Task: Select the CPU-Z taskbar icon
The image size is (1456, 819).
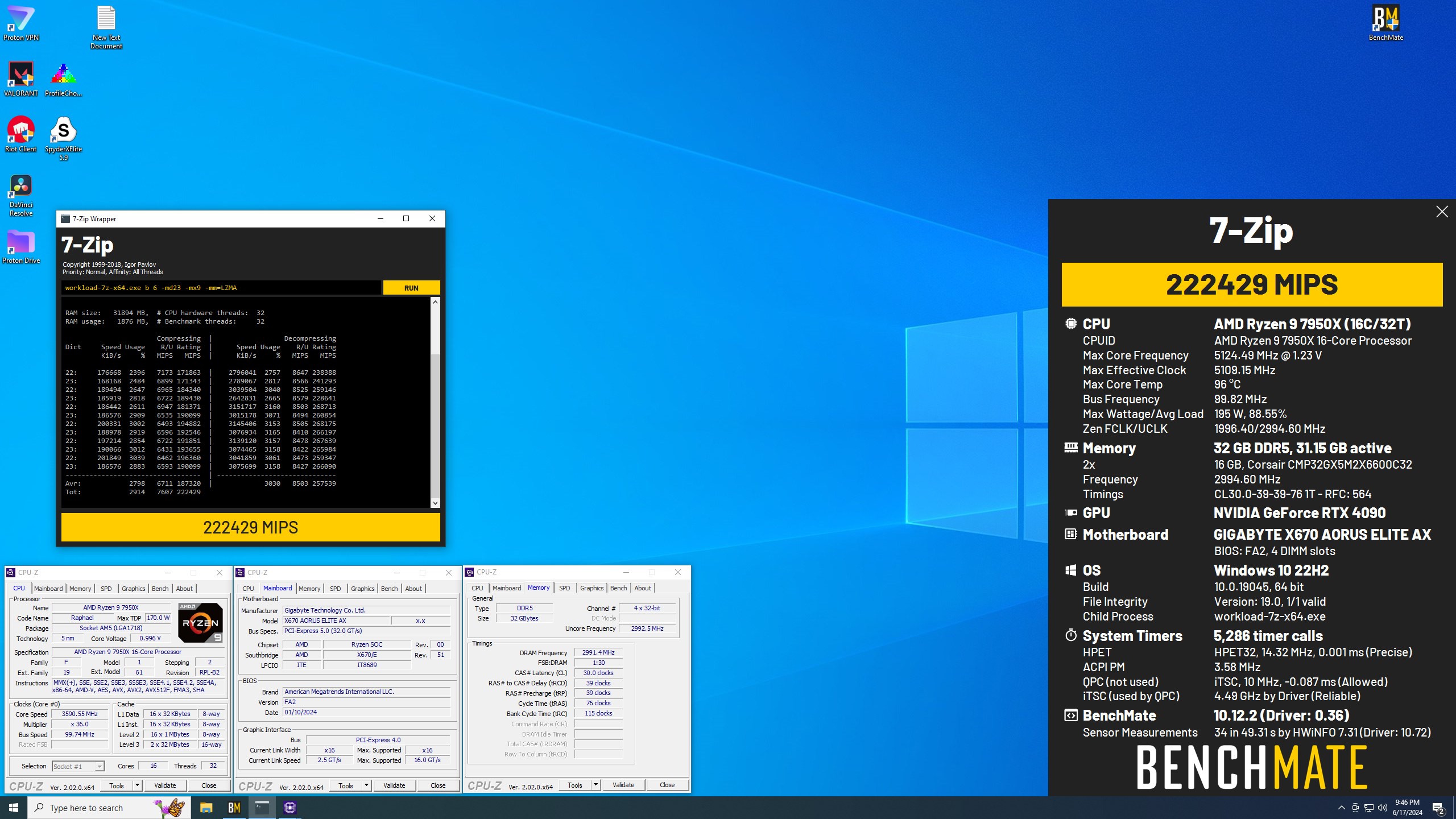Action: point(289,808)
